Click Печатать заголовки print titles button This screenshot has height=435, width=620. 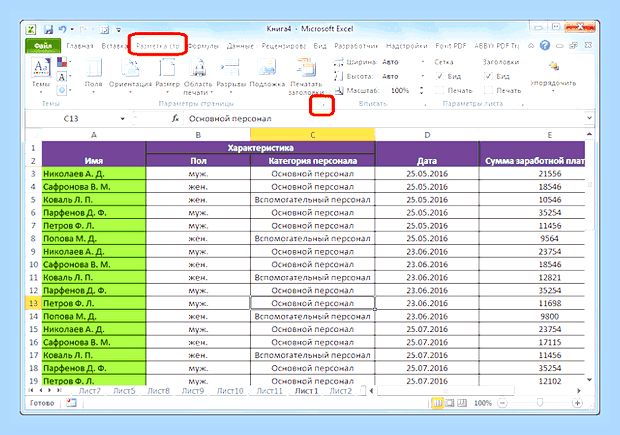[306, 76]
